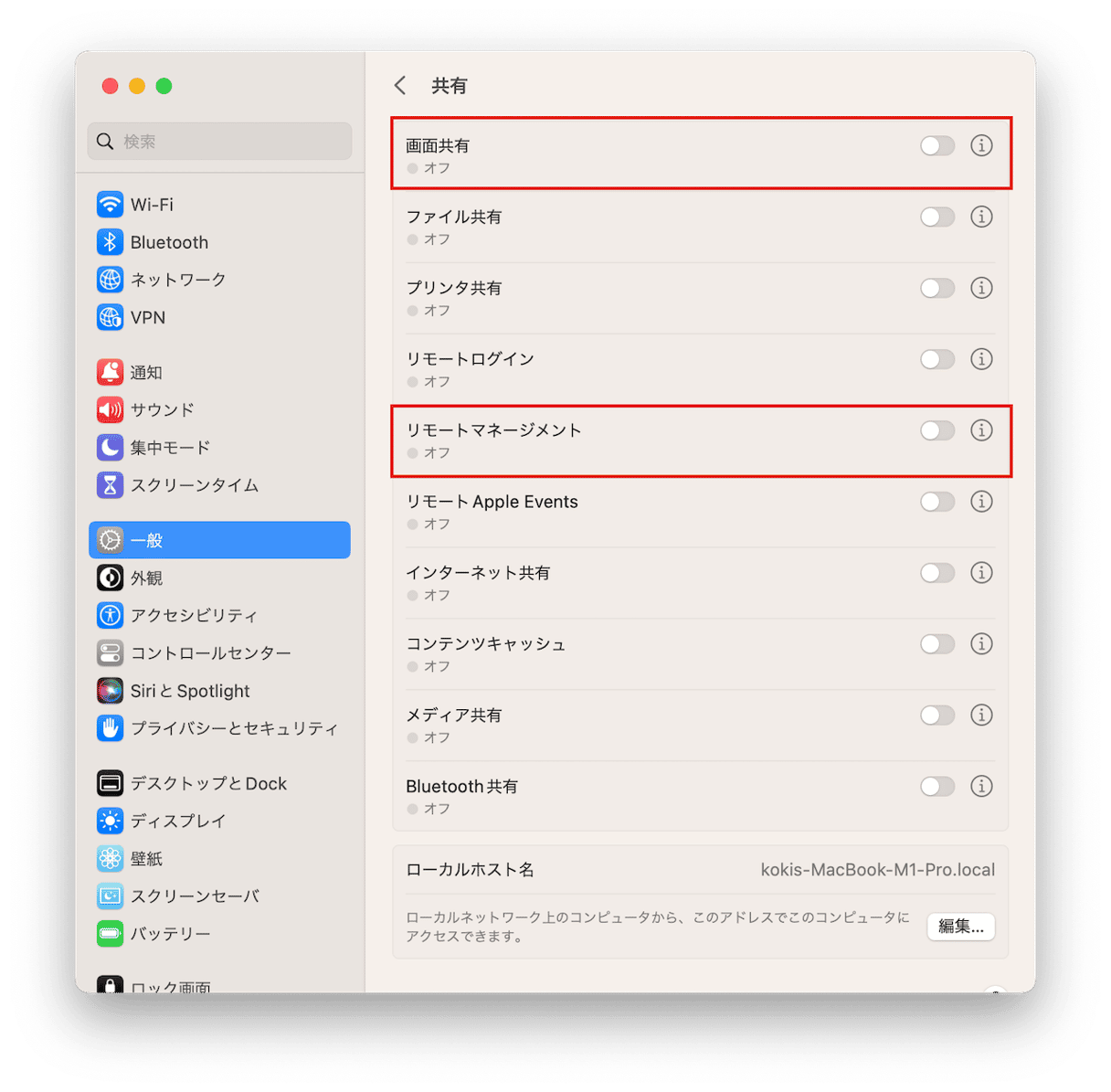Turn on ファイル共有 toggle
This screenshot has height=1092, width=1111.
coord(937,217)
